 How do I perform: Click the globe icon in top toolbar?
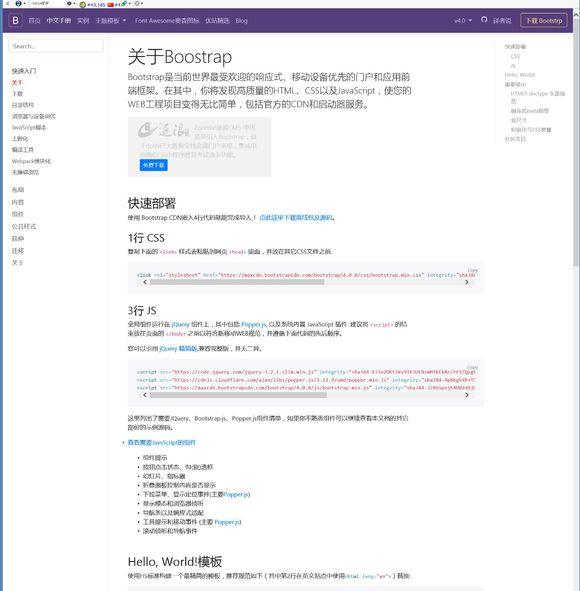[x=18, y=3]
